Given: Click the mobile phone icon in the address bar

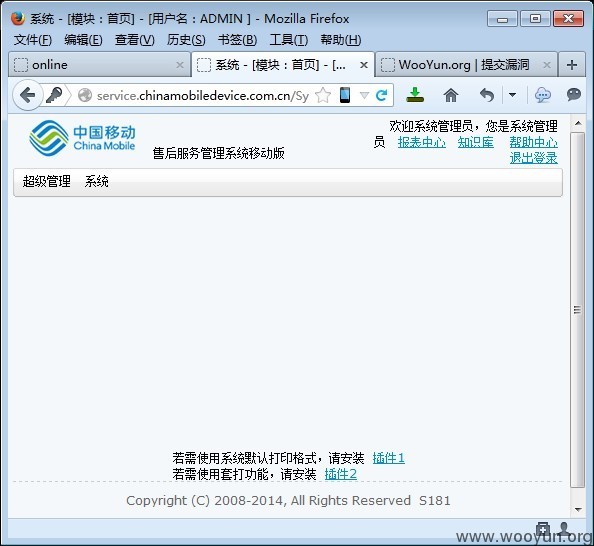Looking at the screenshot, I should [345, 95].
